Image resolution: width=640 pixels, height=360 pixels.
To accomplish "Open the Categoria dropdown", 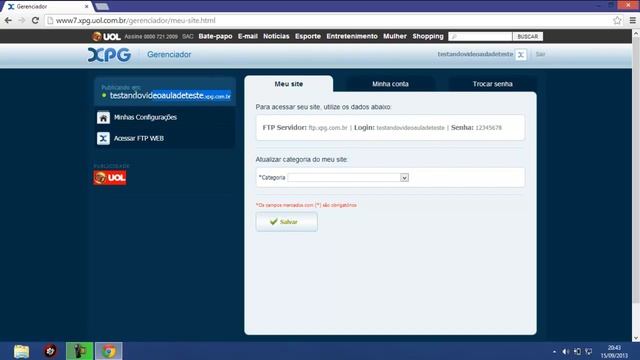I will 348,178.
